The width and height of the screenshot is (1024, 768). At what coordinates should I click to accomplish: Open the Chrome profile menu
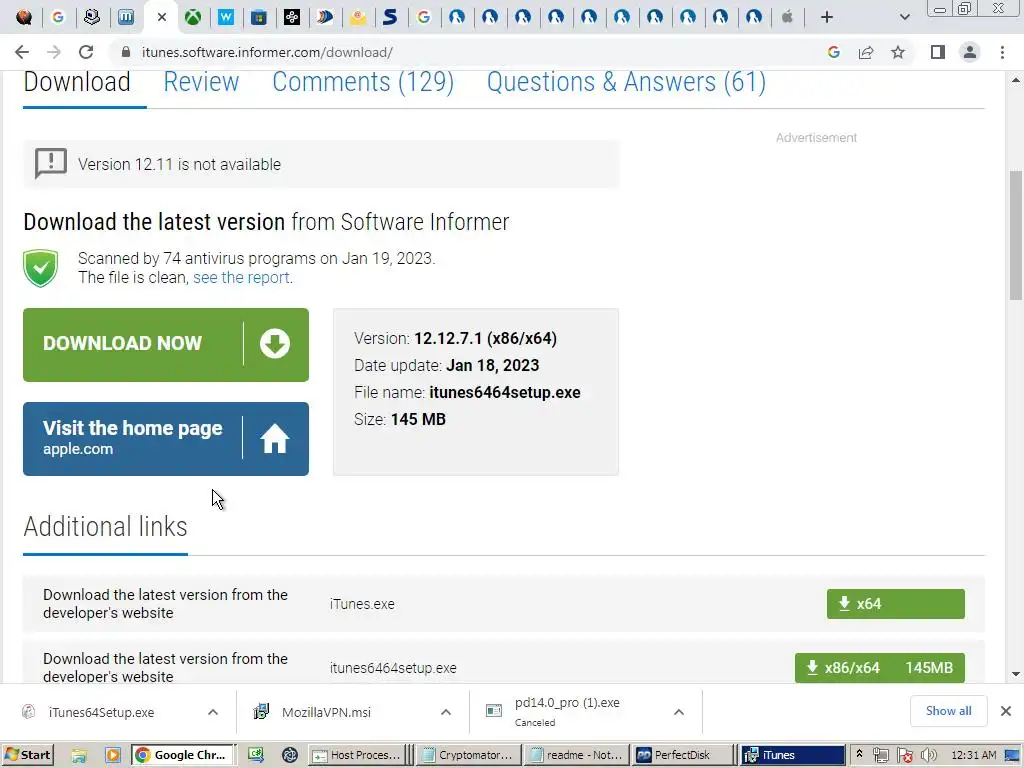tap(970, 52)
